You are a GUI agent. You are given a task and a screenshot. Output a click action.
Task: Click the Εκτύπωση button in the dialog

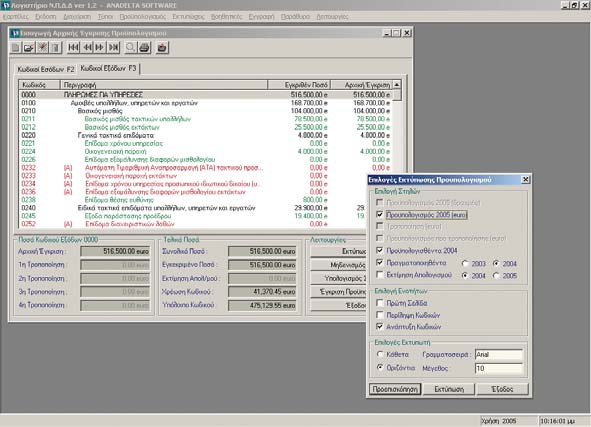449,389
